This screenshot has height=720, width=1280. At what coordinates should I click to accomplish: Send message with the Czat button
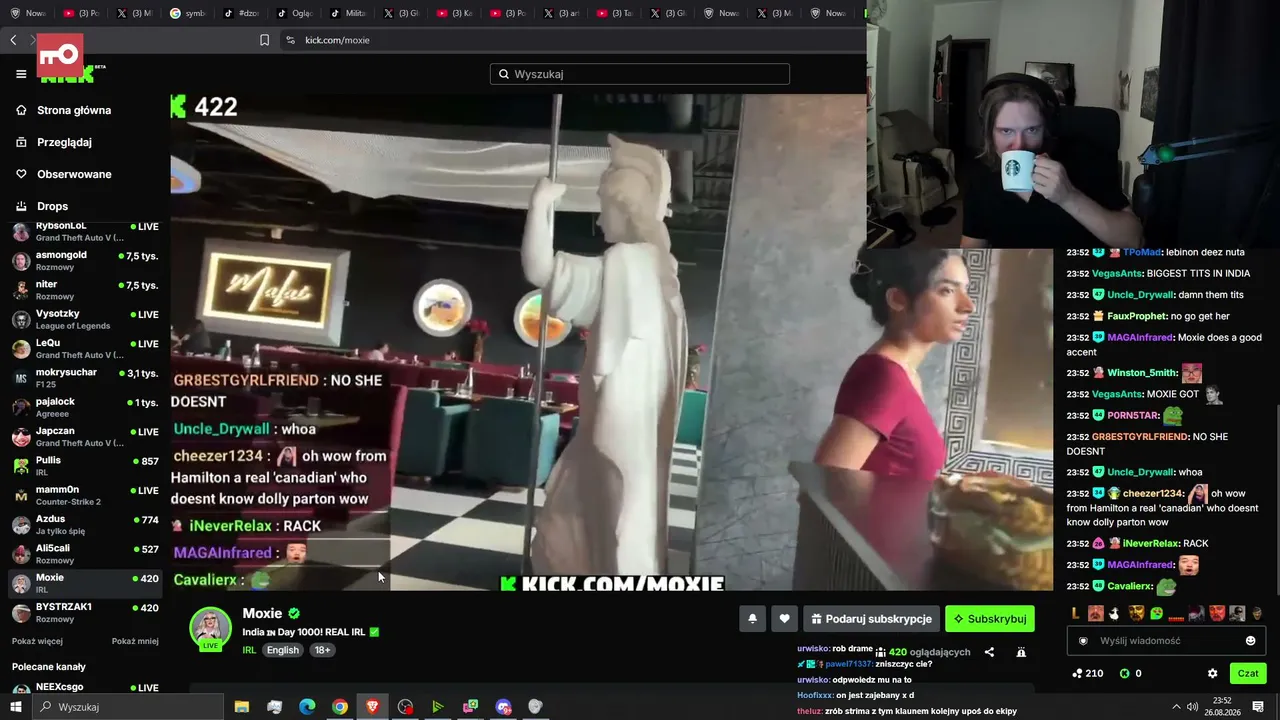coord(1248,674)
